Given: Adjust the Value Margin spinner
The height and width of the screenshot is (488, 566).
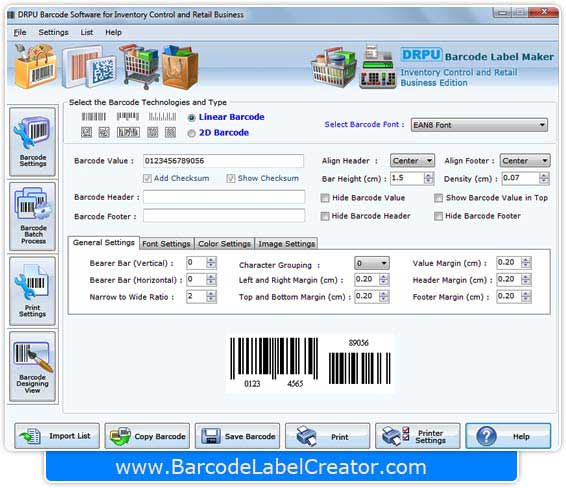Looking at the screenshot, I should tap(526, 263).
